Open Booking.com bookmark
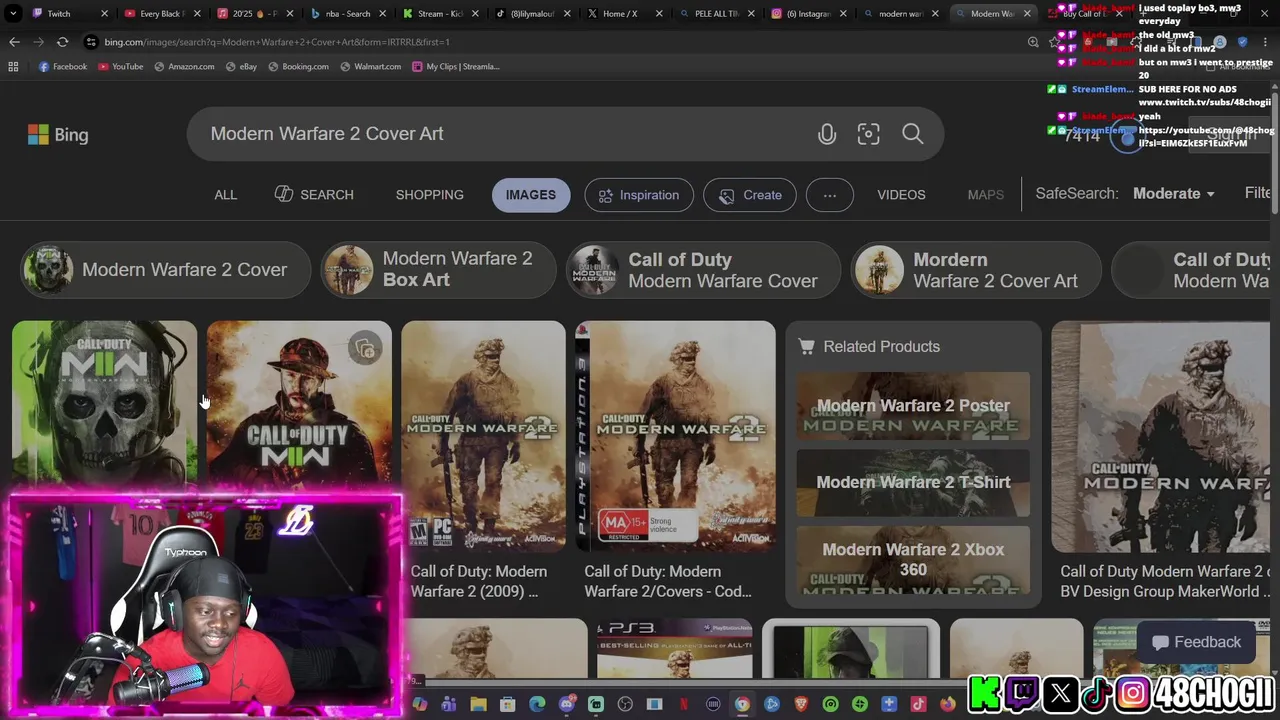The height and width of the screenshot is (720, 1280). (x=298, y=66)
